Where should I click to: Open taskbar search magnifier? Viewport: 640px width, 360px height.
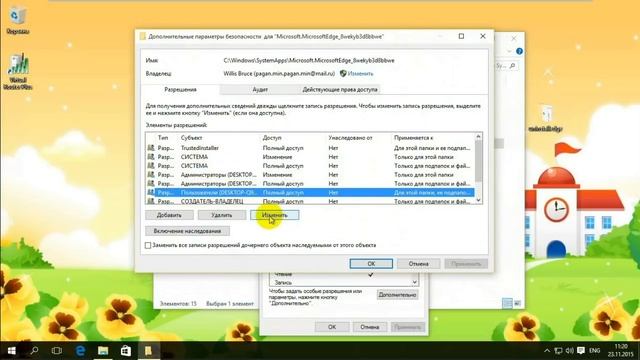[x=34, y=351]
